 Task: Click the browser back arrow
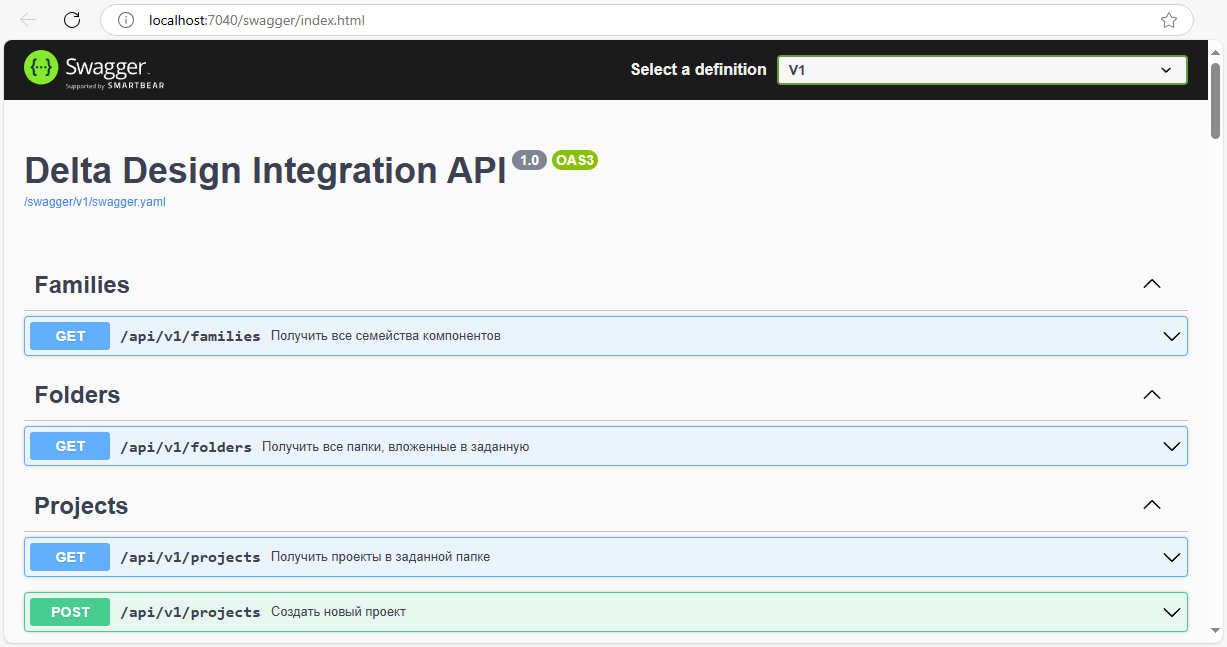click(x=28, y=20)
